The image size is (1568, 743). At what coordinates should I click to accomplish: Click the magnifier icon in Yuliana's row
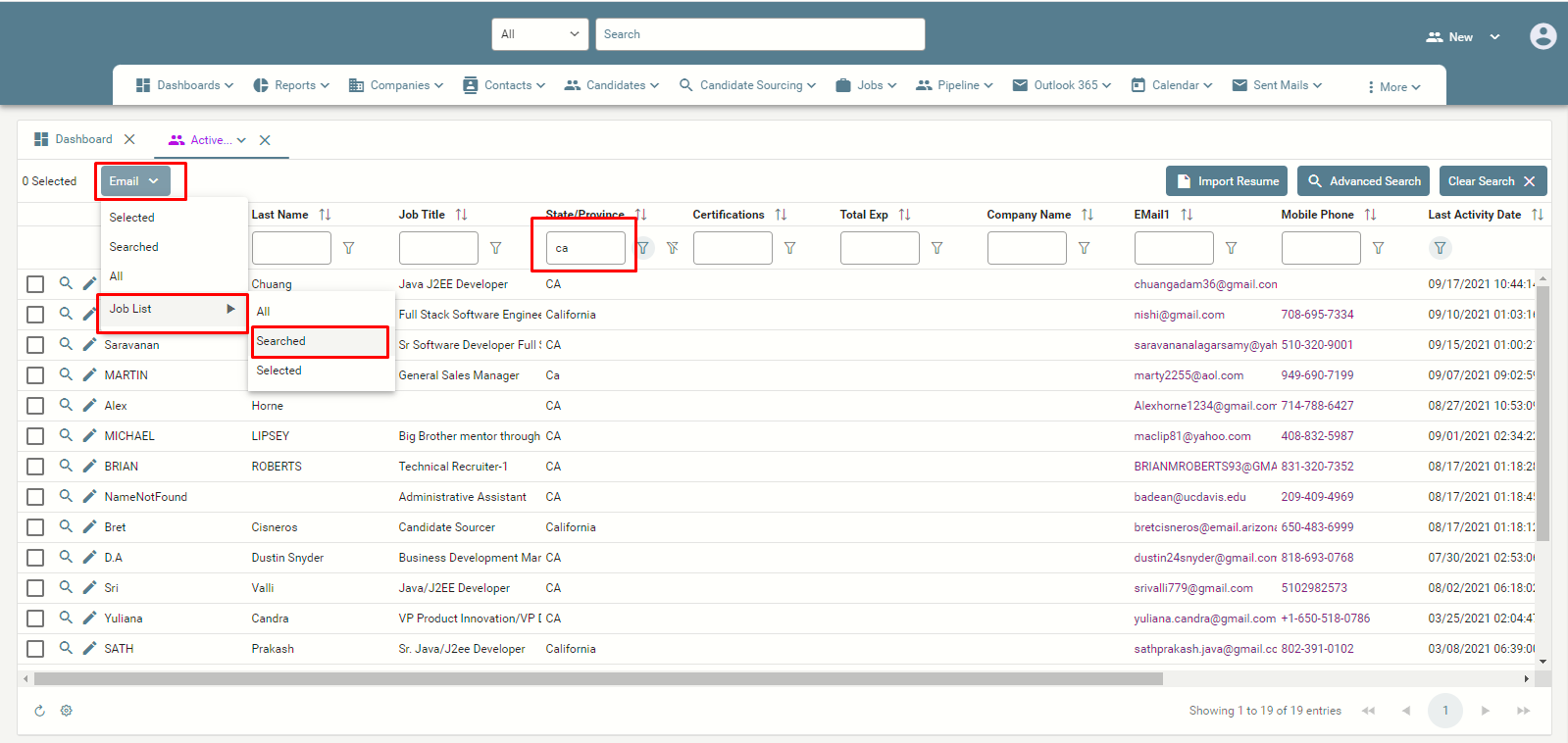coord(66,618)
